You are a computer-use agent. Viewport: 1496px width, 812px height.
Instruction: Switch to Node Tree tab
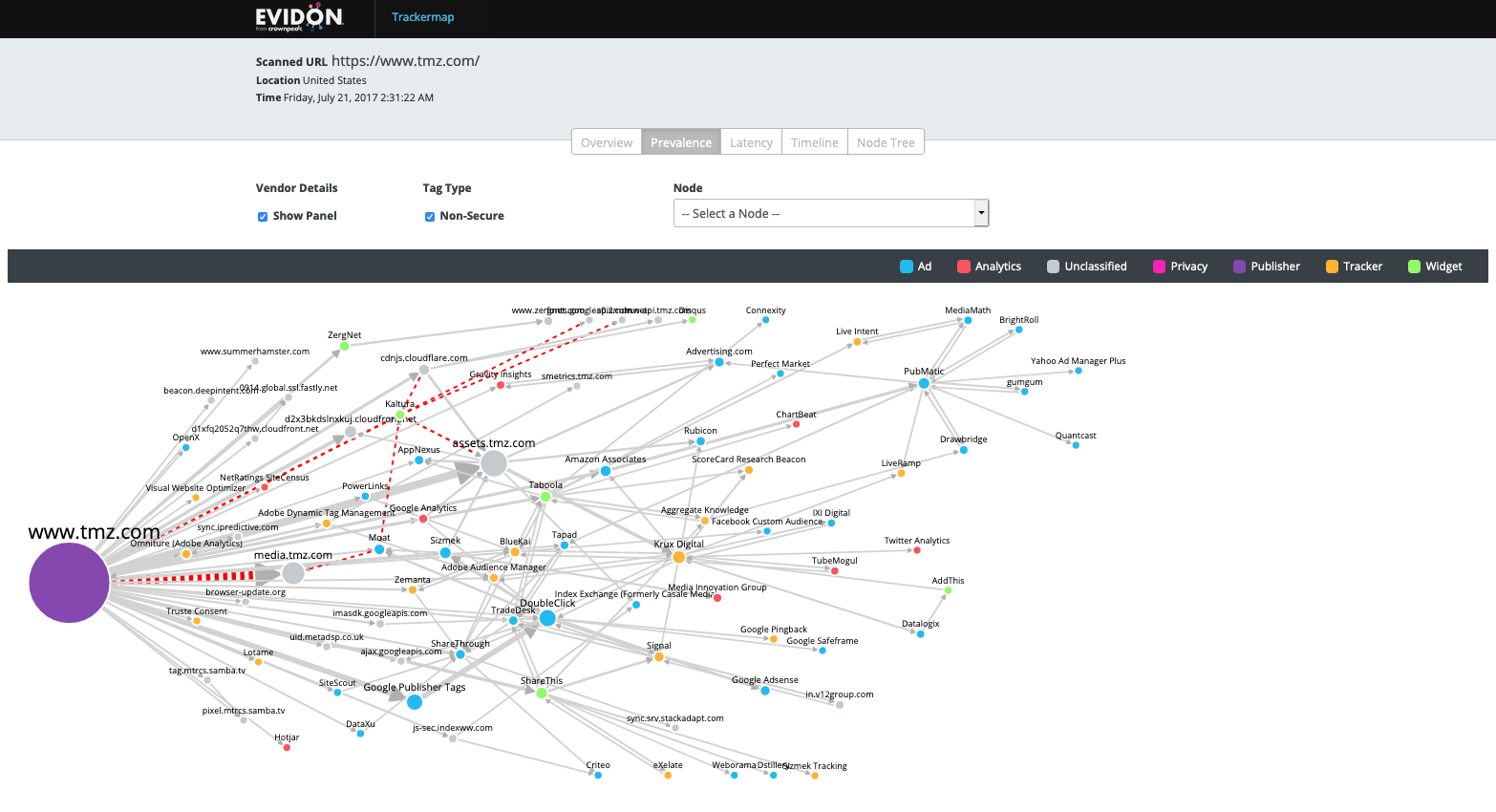point(886,142)
